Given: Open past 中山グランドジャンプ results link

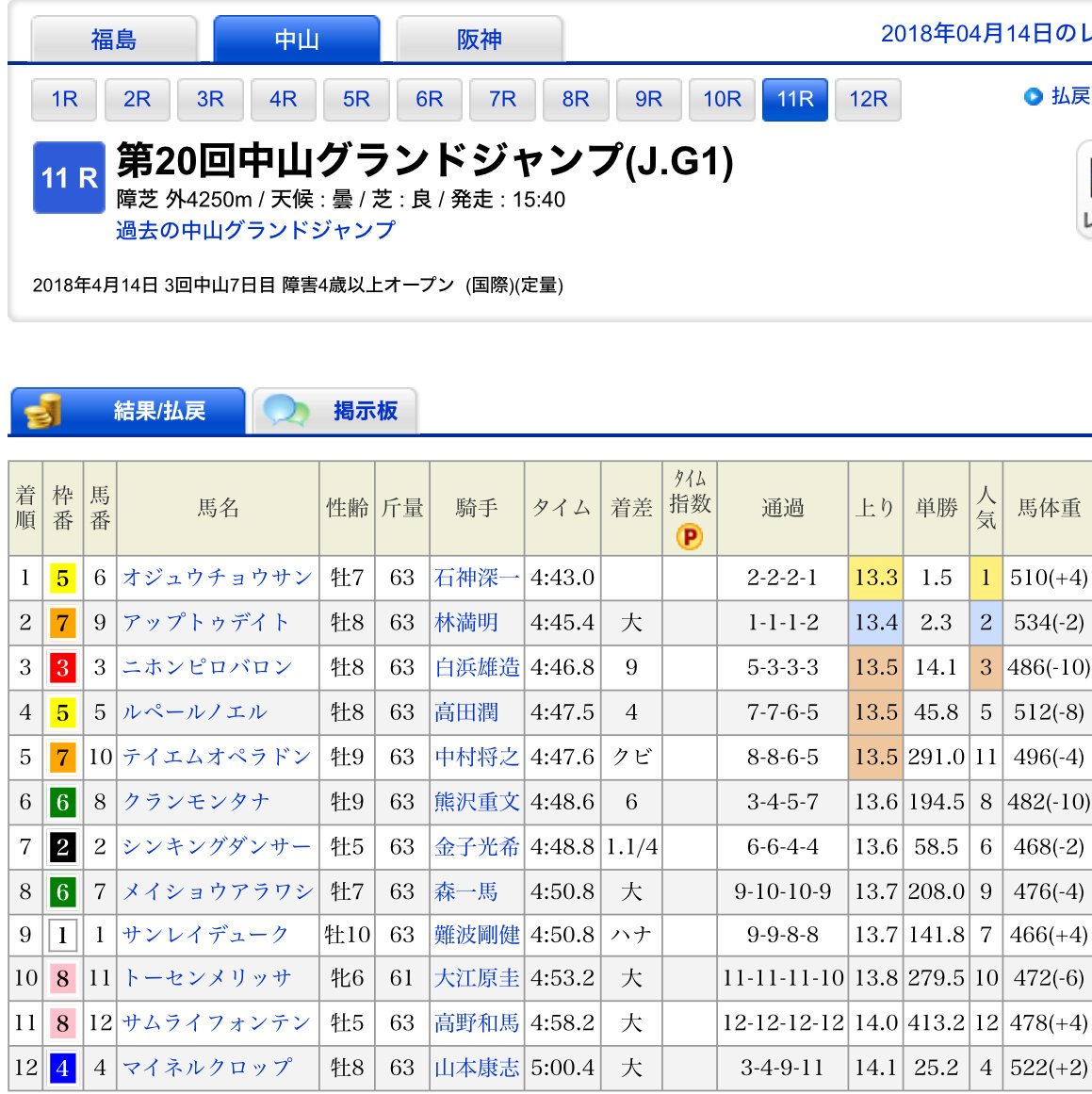Looking at the screenshot, I should pos(255,230).
